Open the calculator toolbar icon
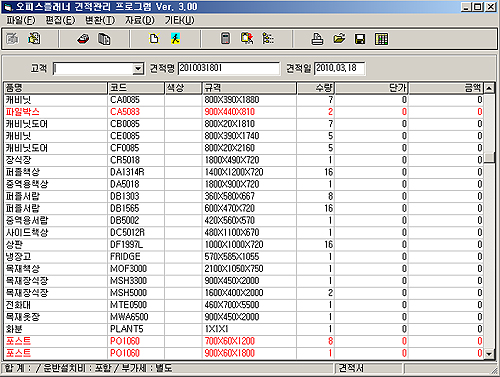 [x=226, y=39]
